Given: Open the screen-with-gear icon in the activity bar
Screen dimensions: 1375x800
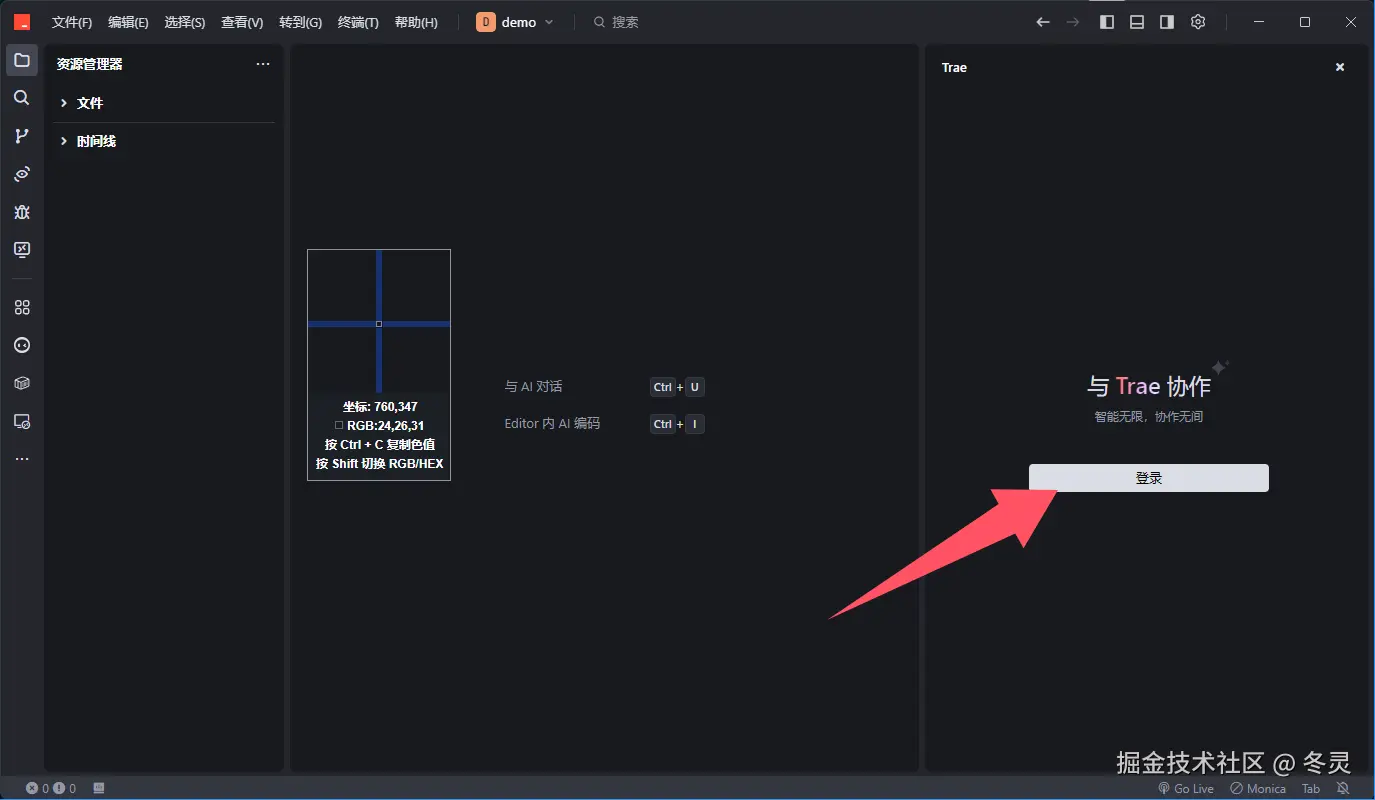Looking at the screenshot, I should 22,422.
